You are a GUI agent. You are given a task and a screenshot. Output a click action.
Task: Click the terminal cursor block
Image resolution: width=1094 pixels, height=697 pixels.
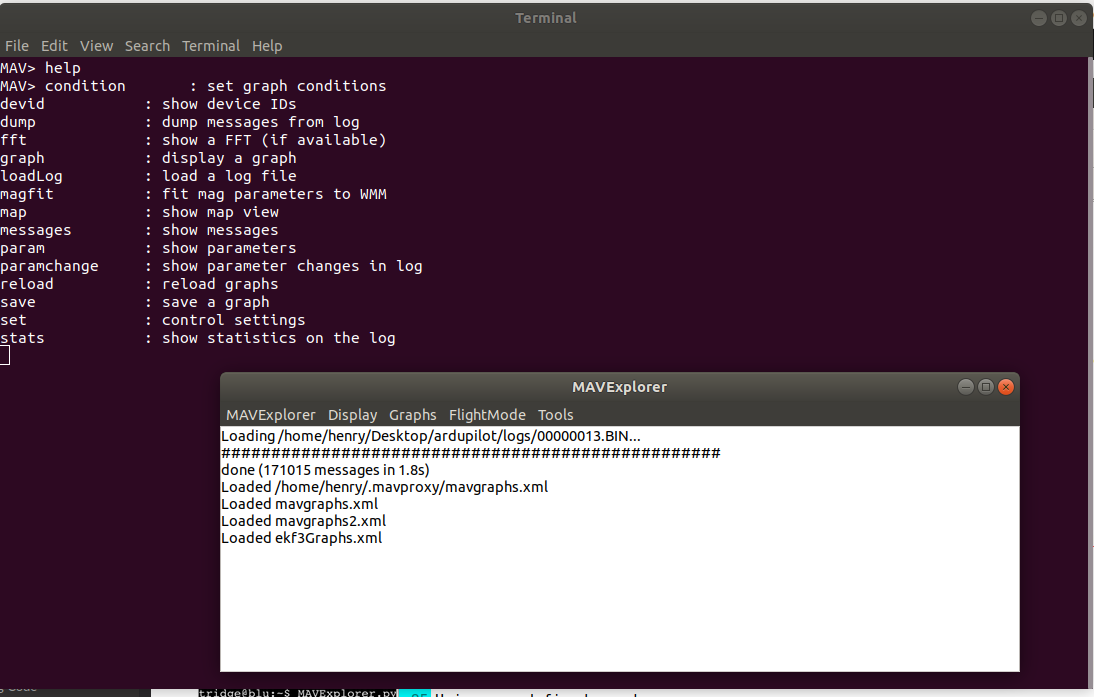point(5,356)
